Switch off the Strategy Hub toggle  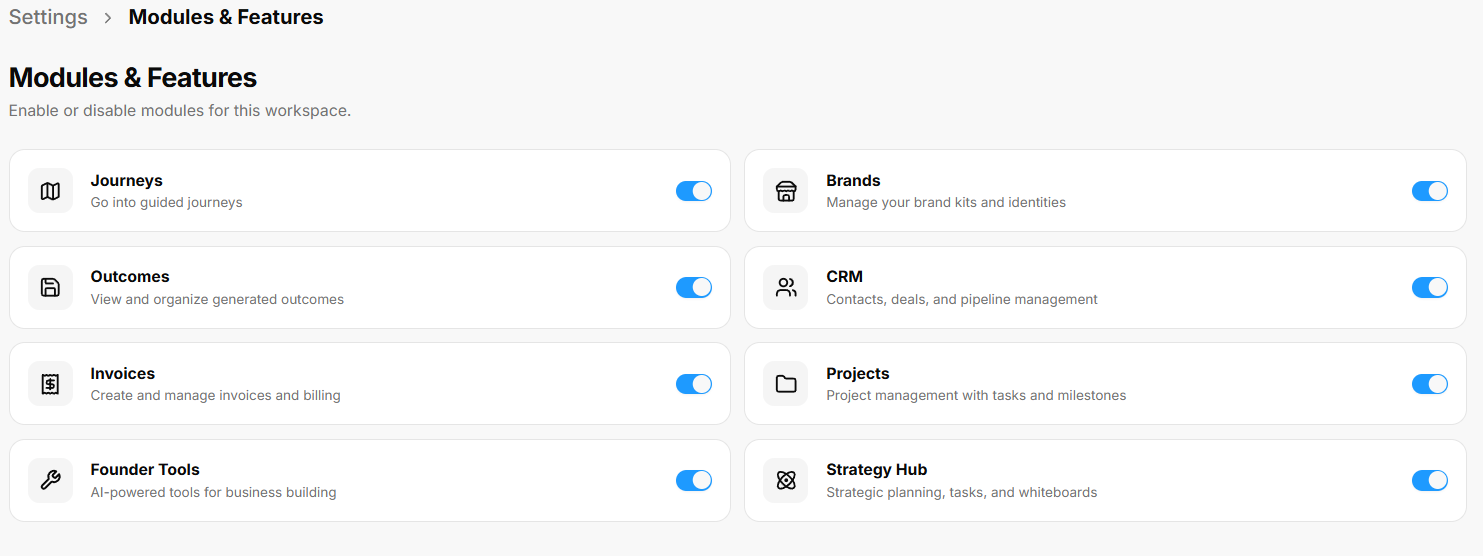[x=1430, y=481]
